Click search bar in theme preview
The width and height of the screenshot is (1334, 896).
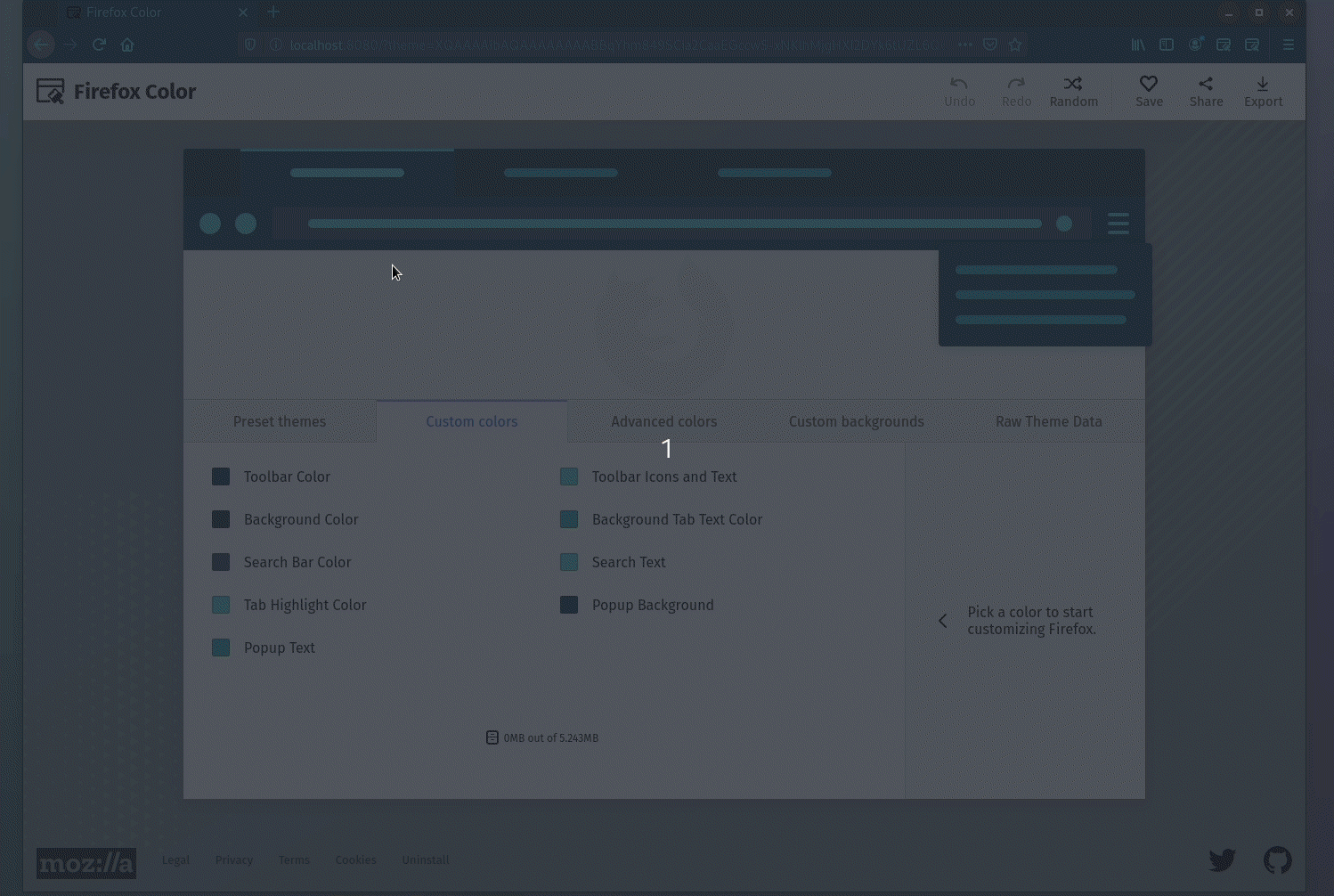[682, 224]
